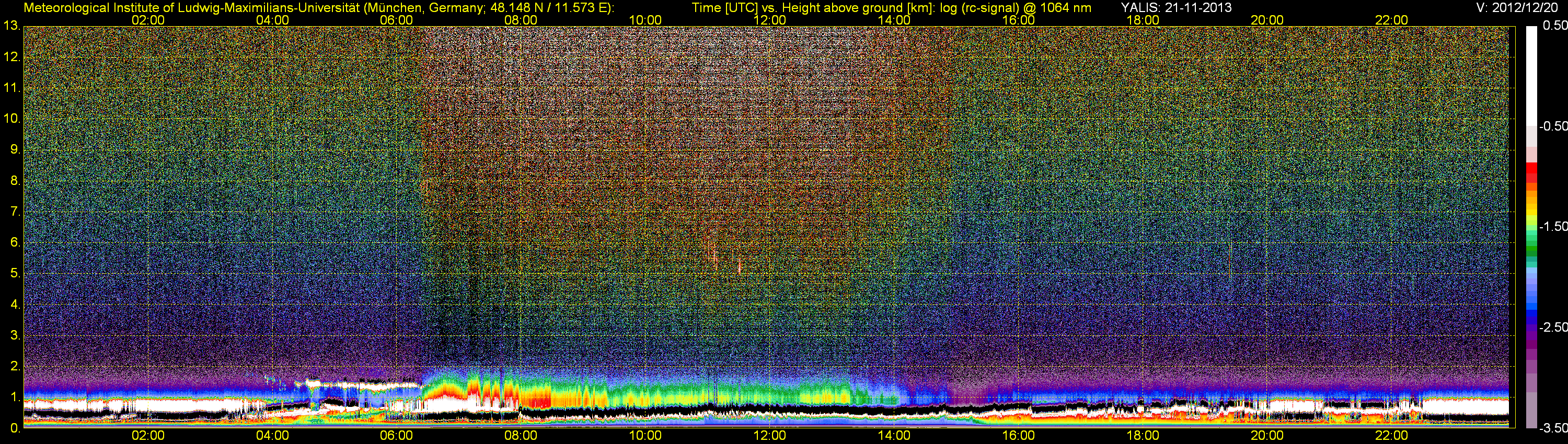Click the '12:00' label on the bottom time axis
1568x444 pixels.
[769, 436]
